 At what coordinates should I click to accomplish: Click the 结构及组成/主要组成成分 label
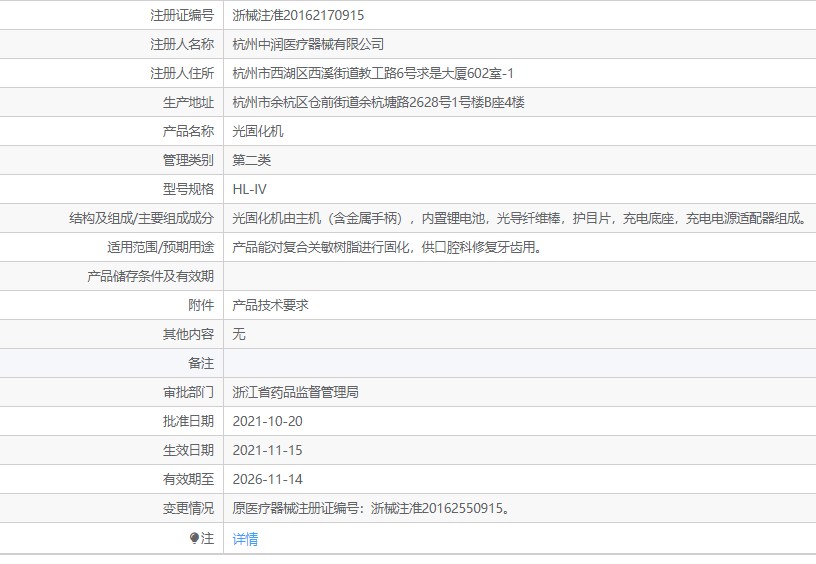point(142,218)
